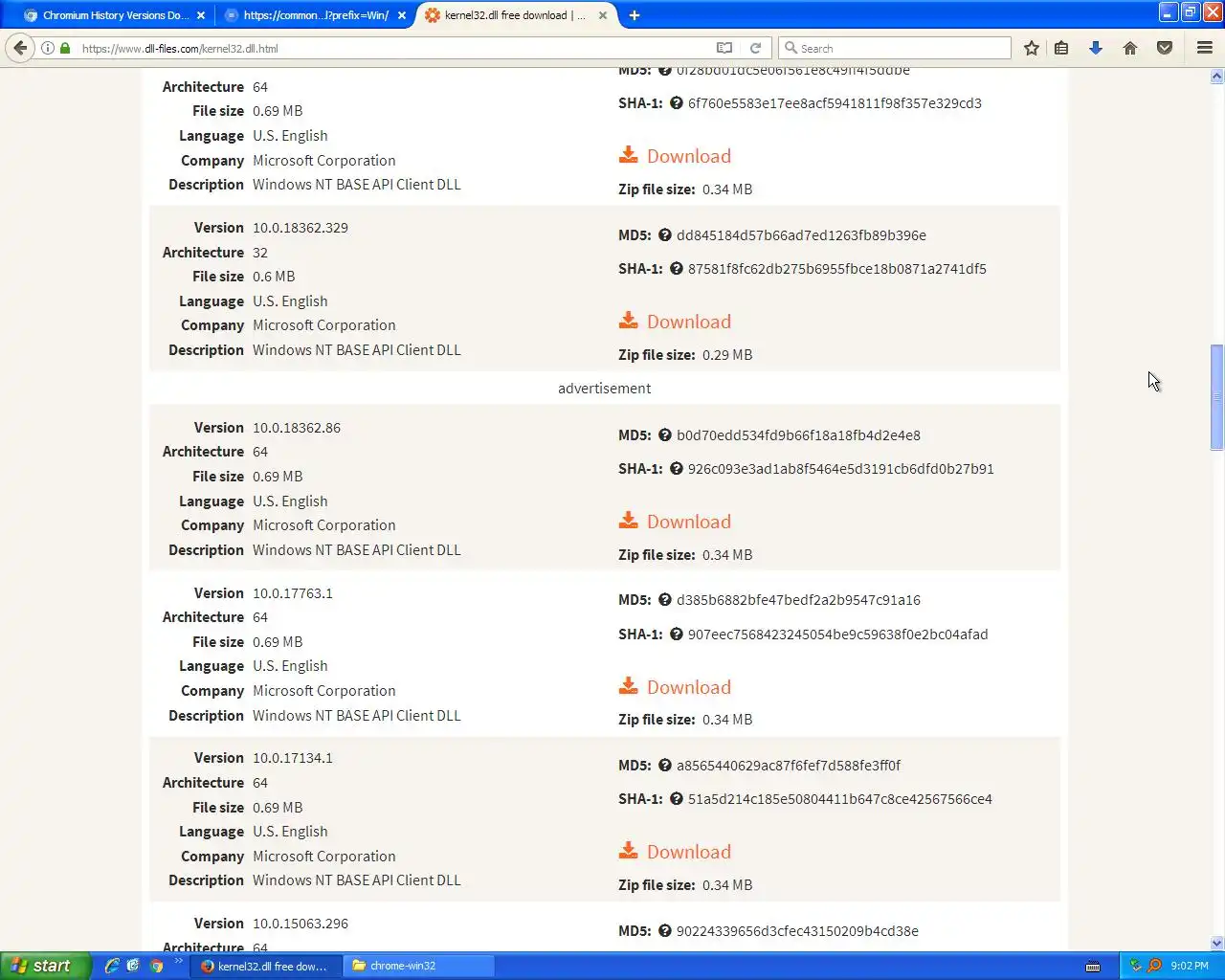Select the kernel32.dll free download tab
This screenshot has width=1225, height=980.
click(x=515, y=15)
